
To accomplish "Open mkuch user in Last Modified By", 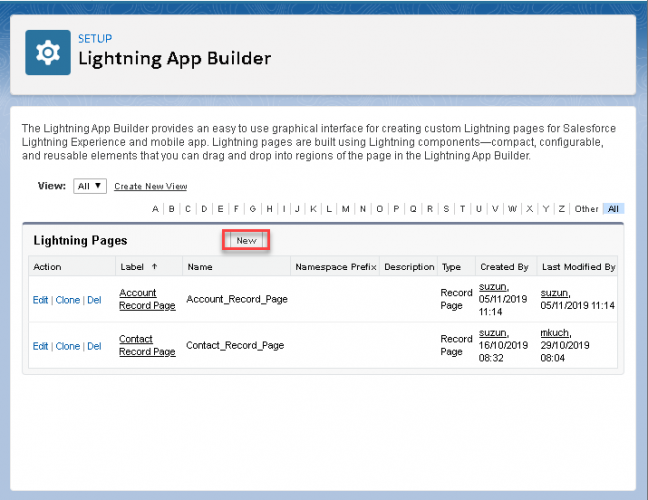I will [x=554, y=333].
